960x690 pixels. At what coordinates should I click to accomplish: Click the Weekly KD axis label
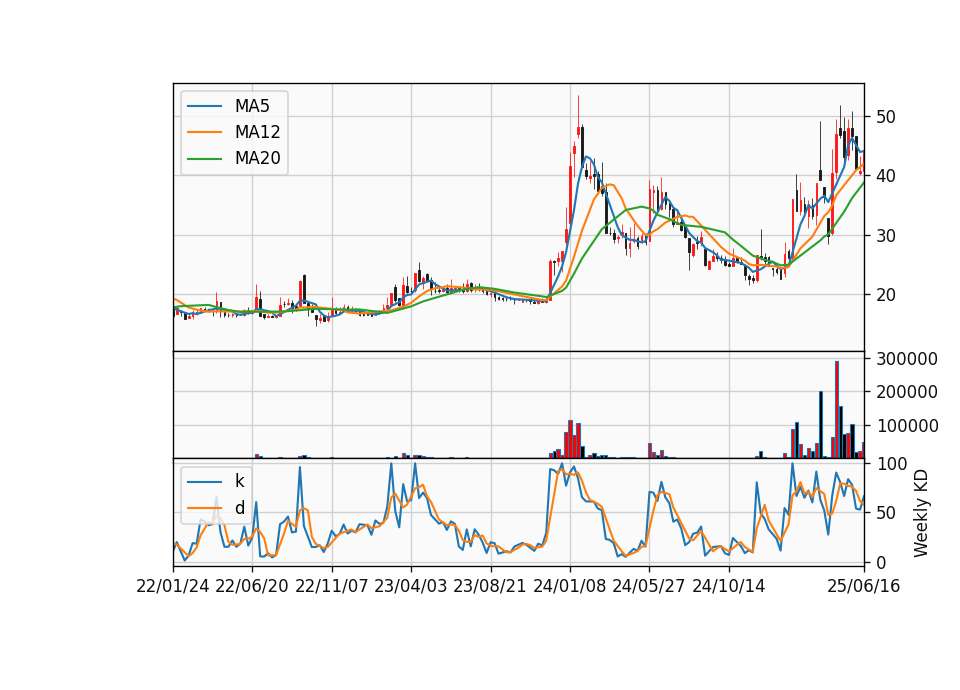(921, 513)
